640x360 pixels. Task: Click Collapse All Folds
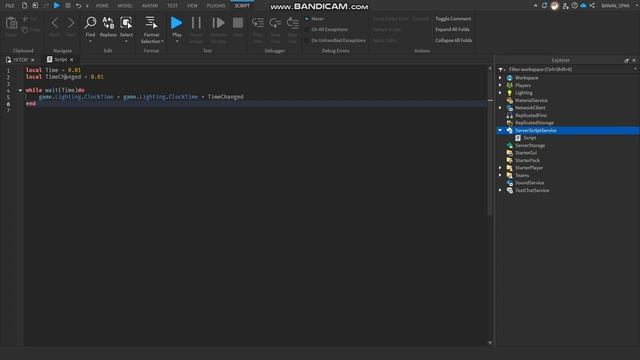[453, 40]
